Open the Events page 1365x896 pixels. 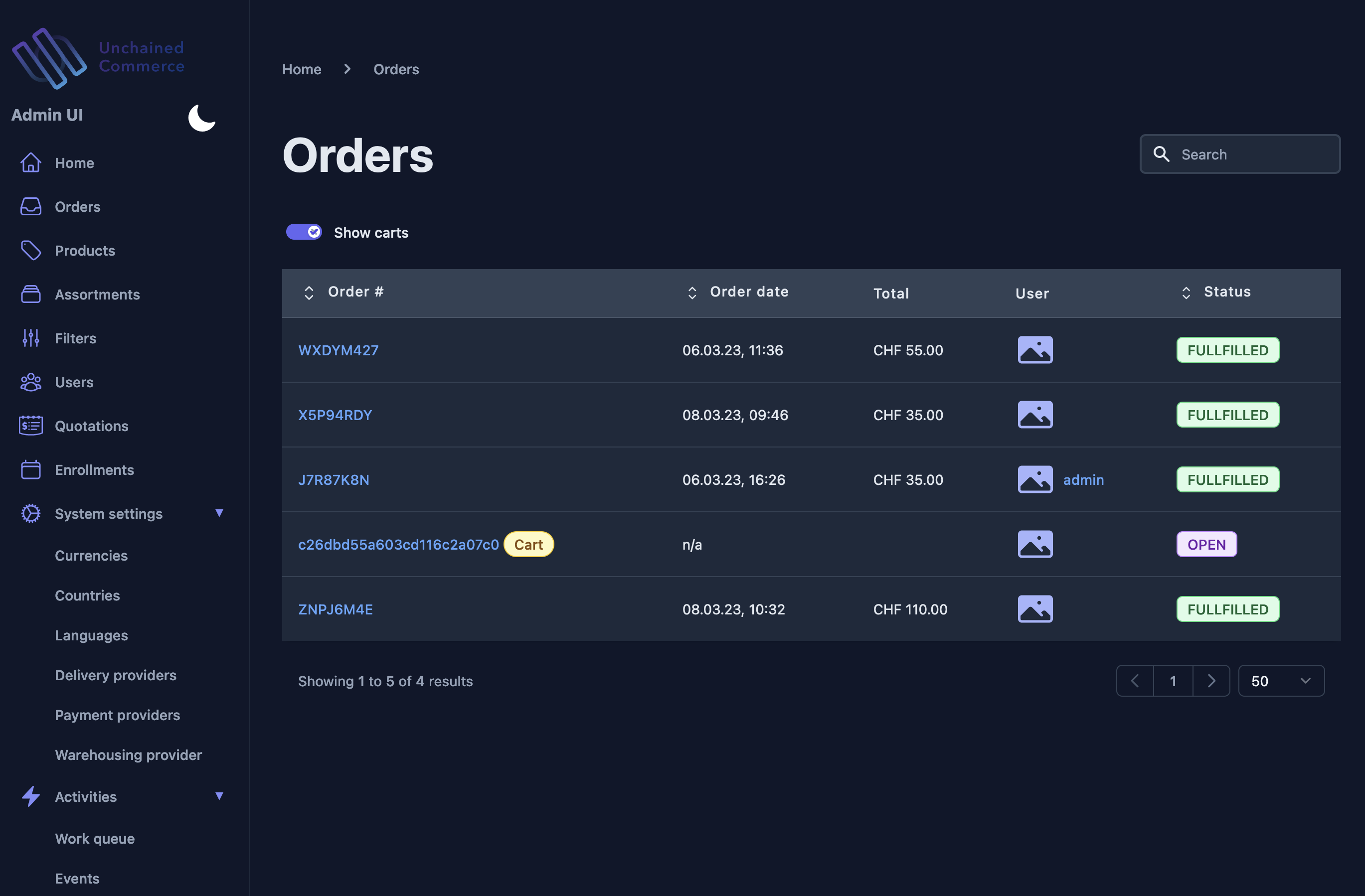pyautogui.click(x=77, y=878)
